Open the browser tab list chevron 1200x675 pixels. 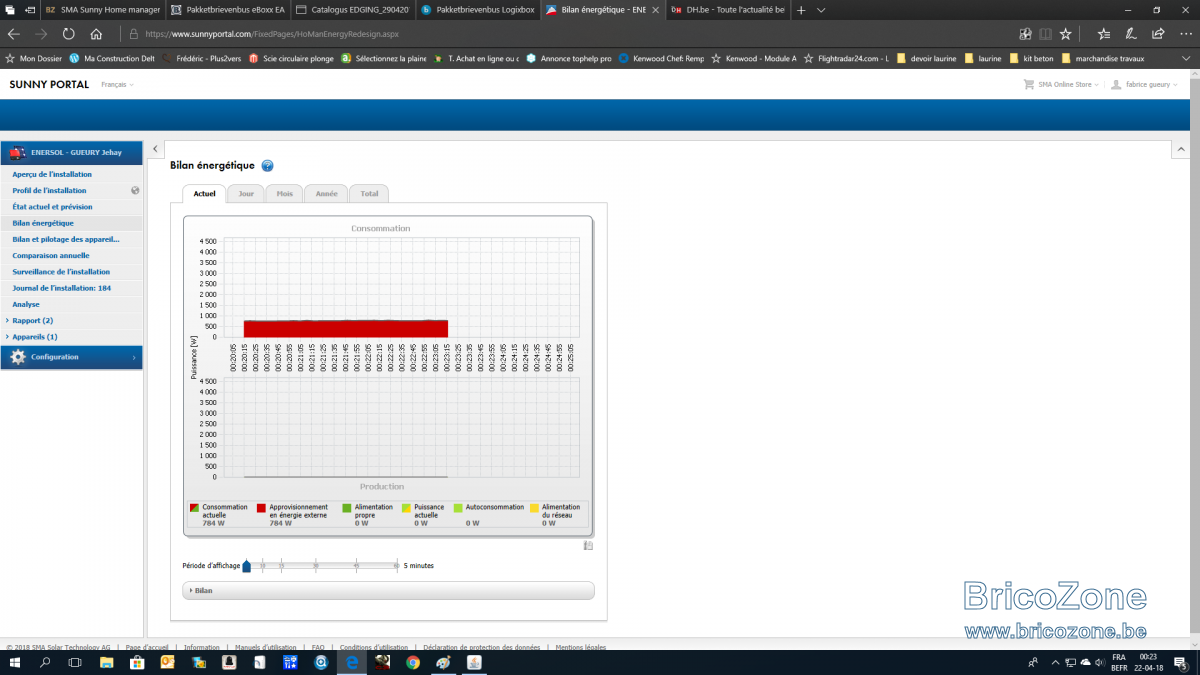coord(821,9)
